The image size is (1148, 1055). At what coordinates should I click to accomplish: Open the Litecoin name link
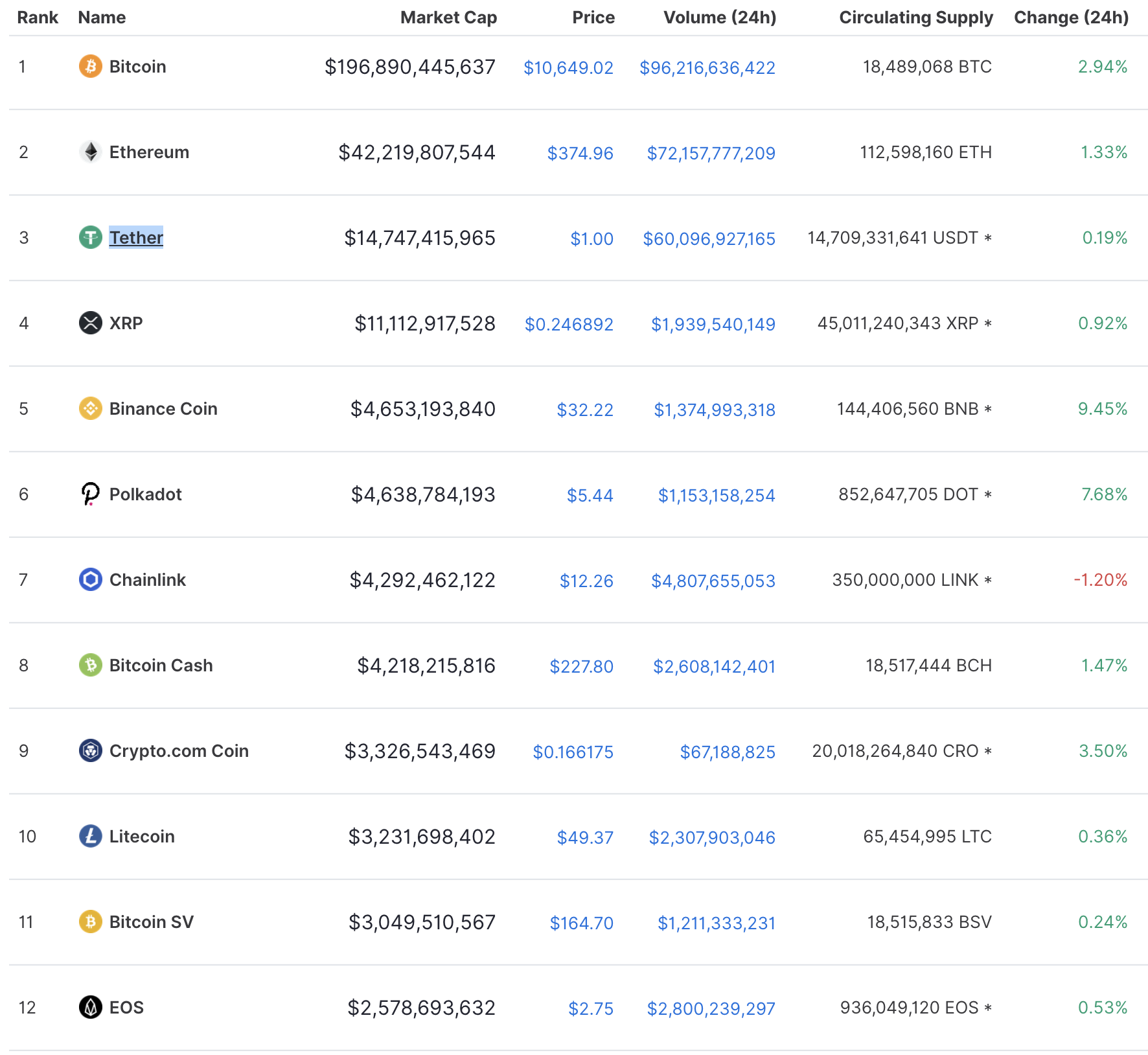(x=142, y=837)
